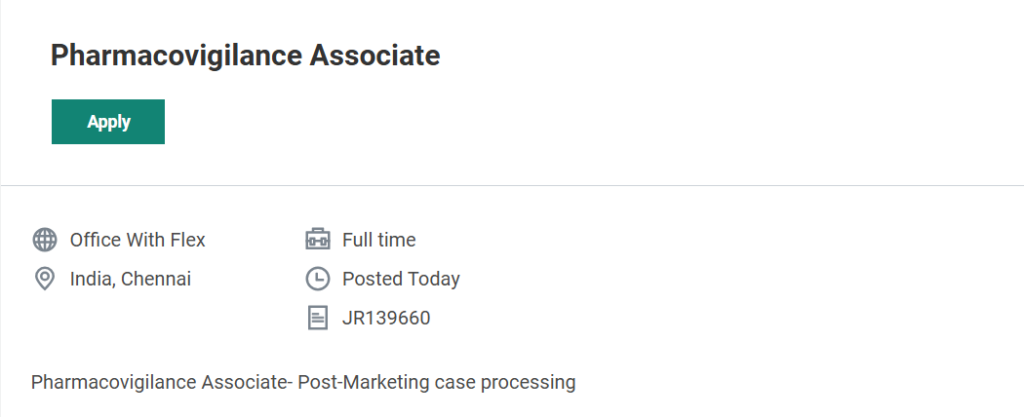Click the globe icon beside Office With Flex

[44, 240]
